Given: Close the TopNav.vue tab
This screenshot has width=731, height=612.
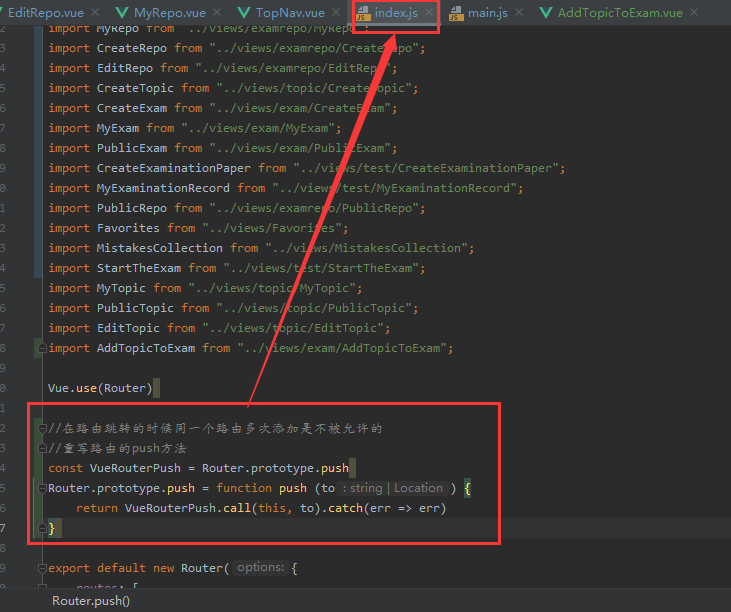Looking at the screenshot, I should (x=336, y=12).
